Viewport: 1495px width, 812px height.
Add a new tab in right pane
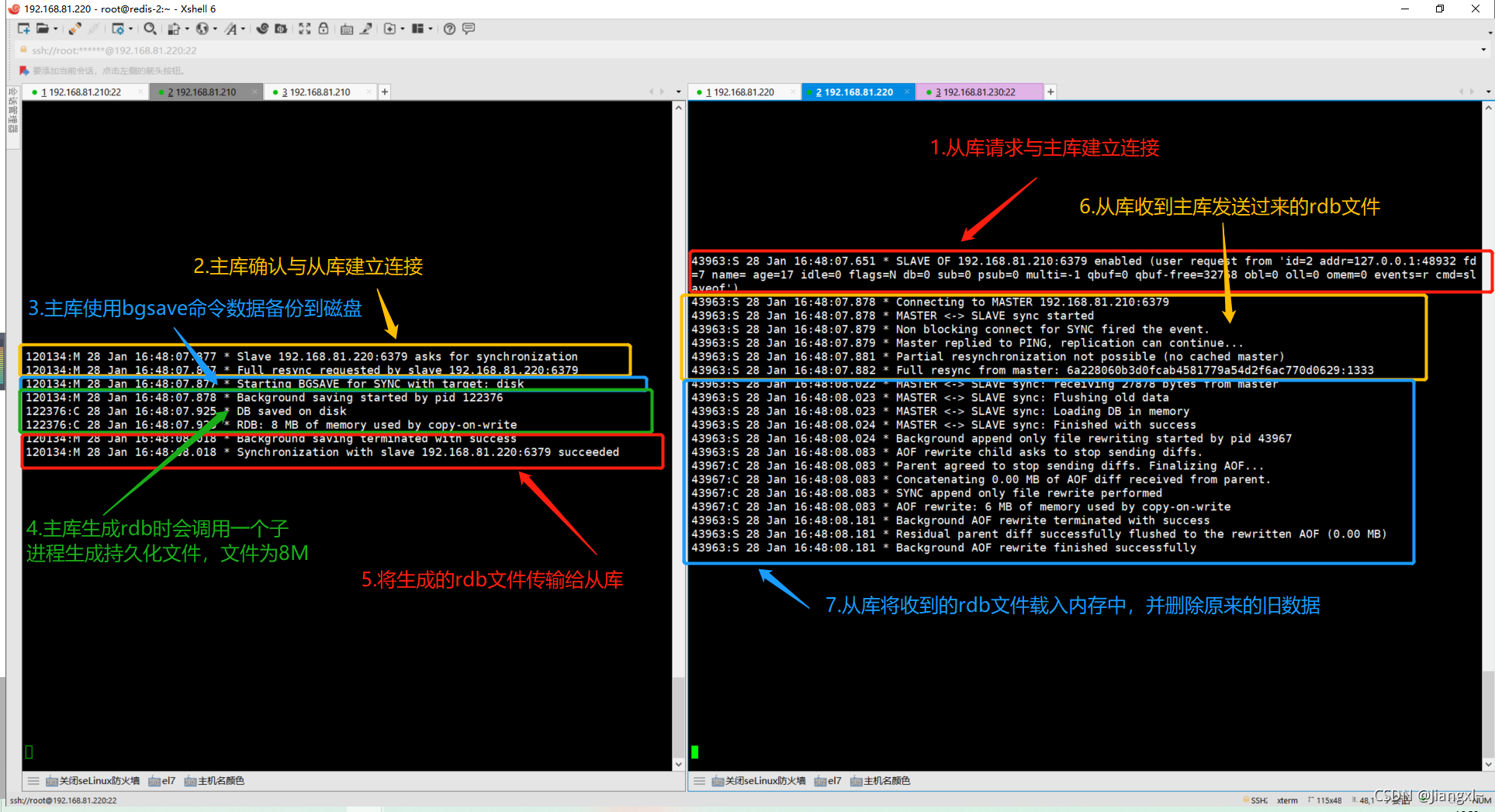1050,92
